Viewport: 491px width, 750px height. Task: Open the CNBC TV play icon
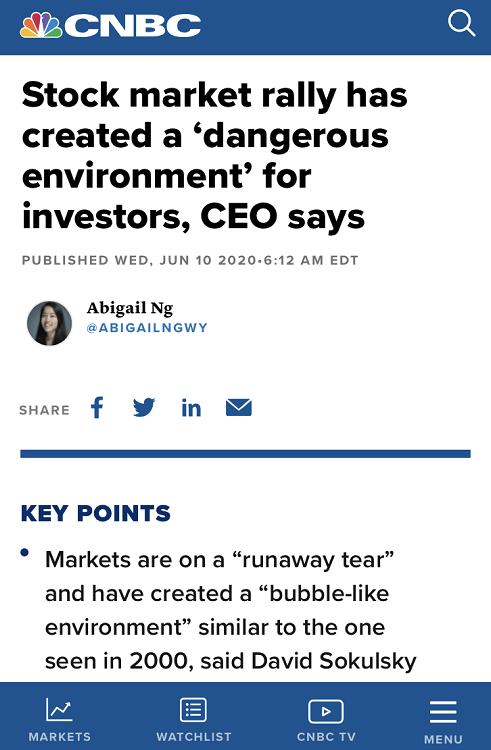click(x=326, y=711)
